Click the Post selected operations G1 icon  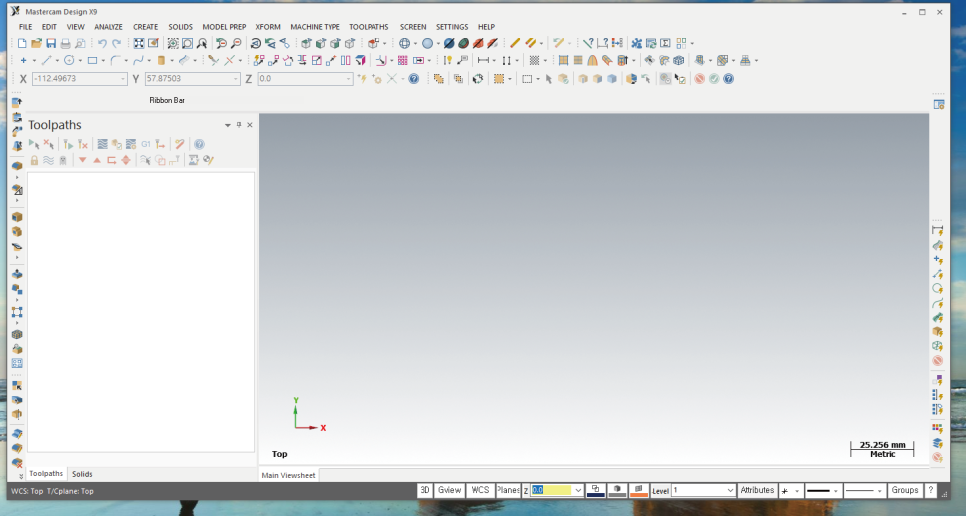click(145, 144)
